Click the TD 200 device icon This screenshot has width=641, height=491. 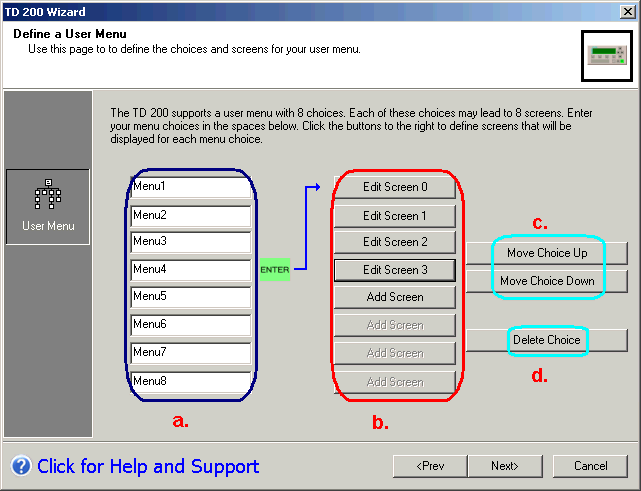tap(607, 56)
